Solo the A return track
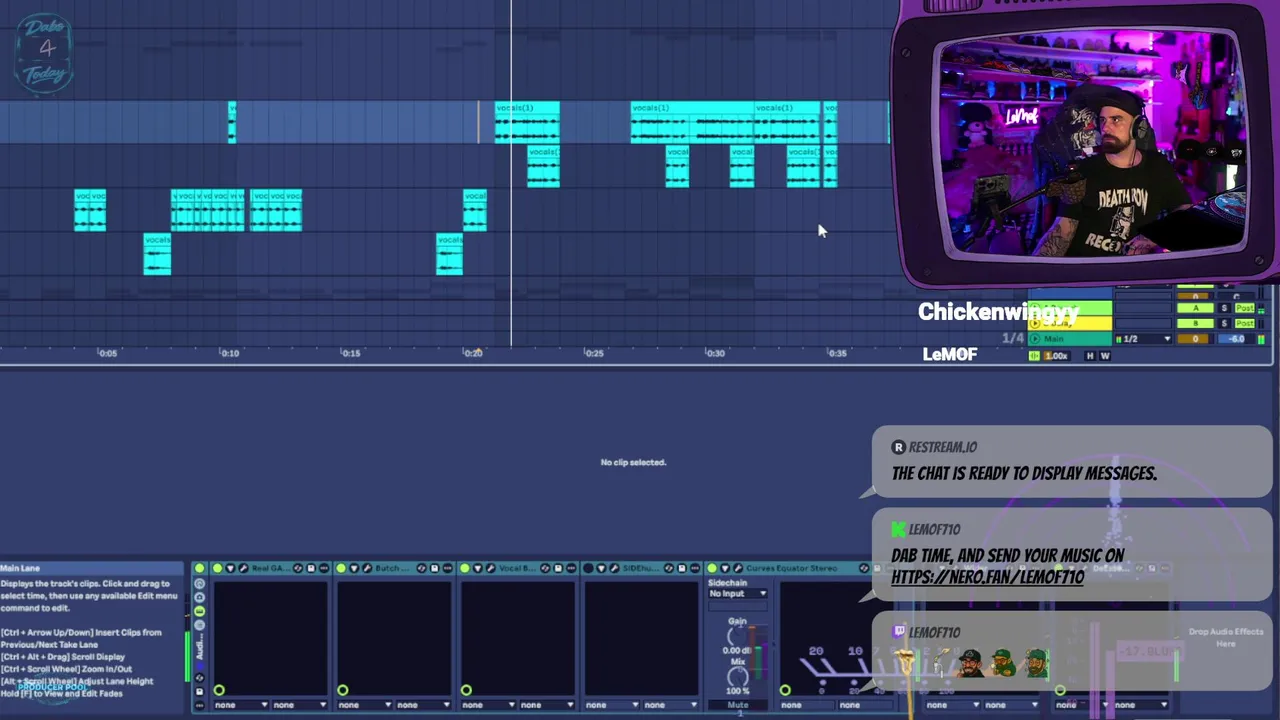 [x=1224, y=308]
